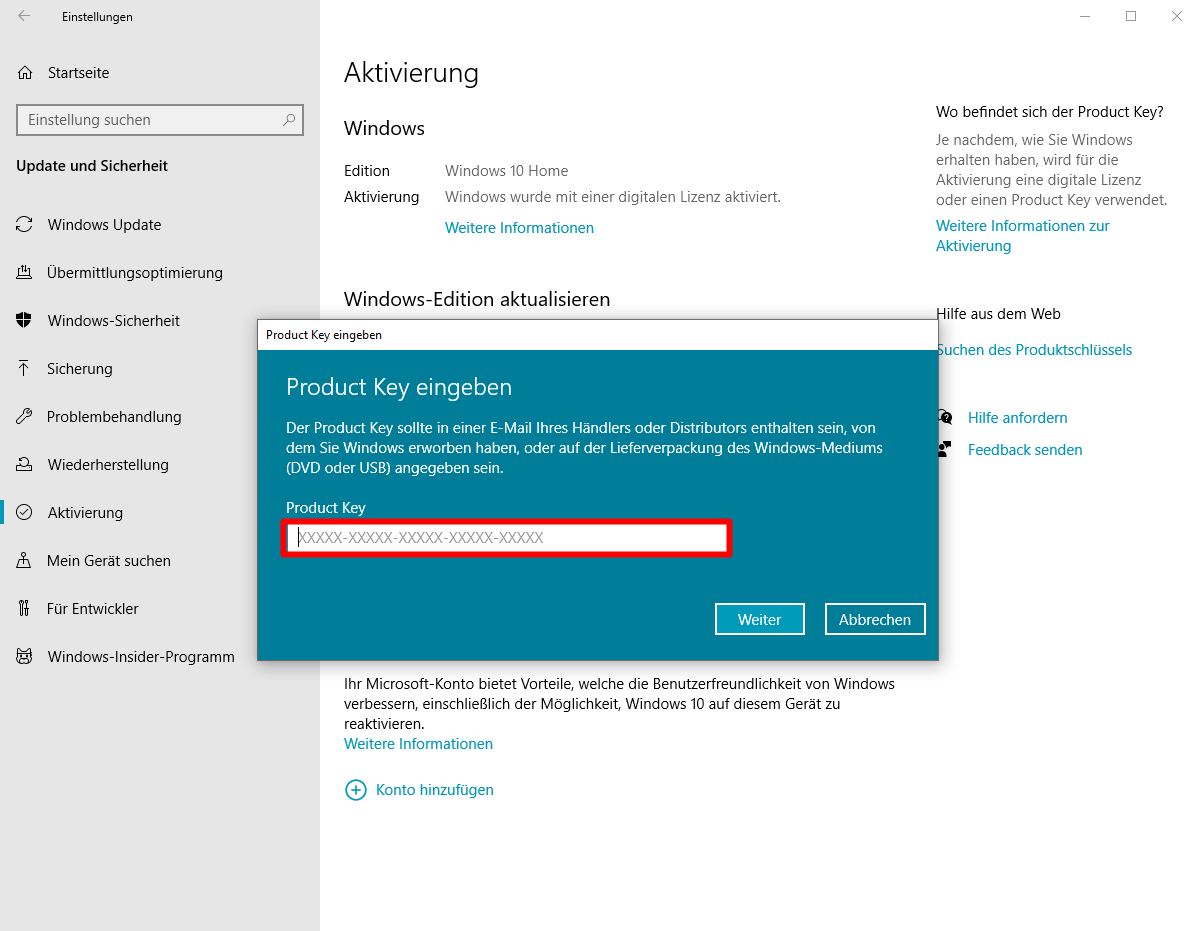
Task: Click the search magnifier icon
Action: 289,120
